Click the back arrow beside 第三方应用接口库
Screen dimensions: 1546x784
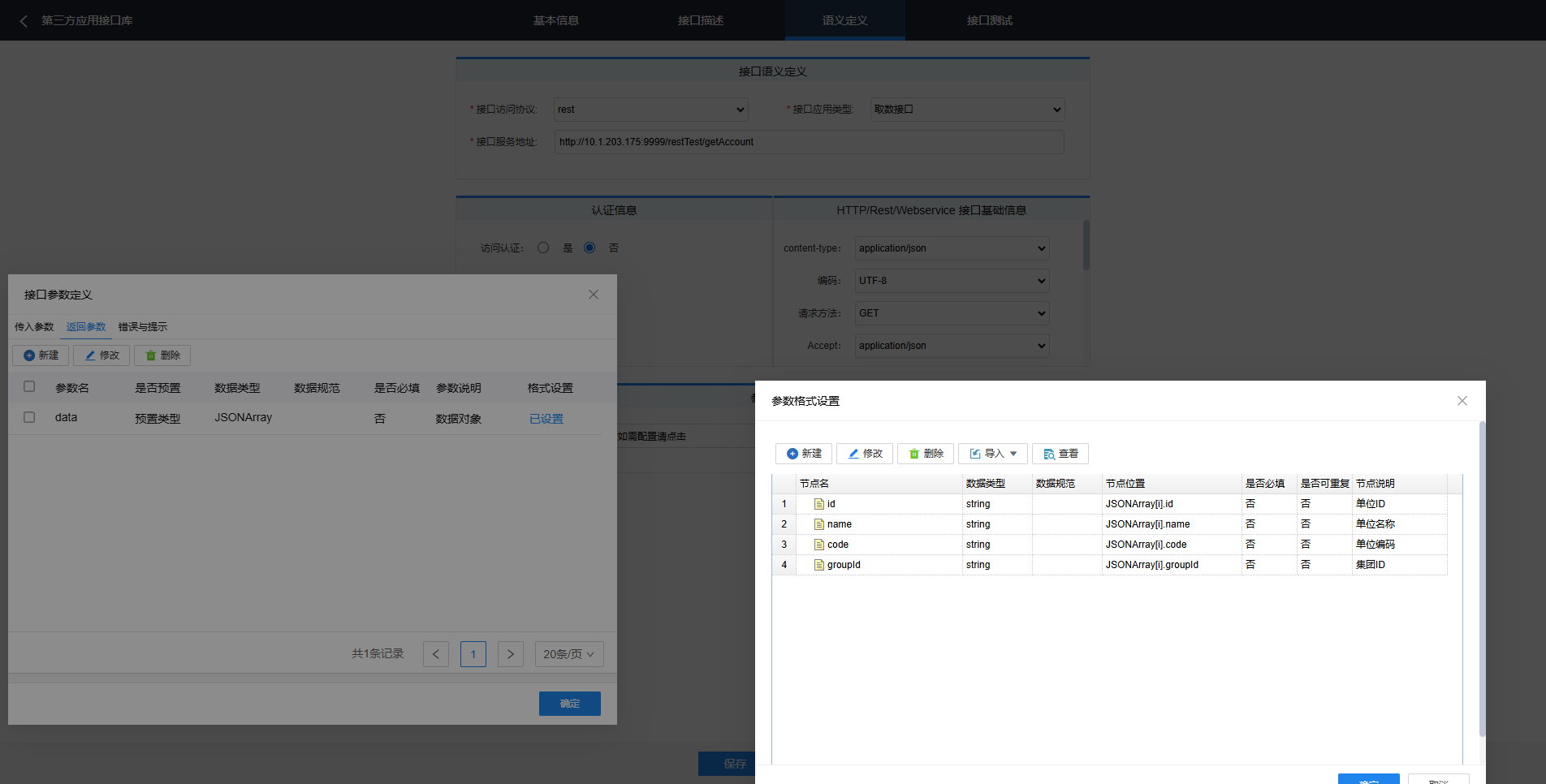pos(24,21)
